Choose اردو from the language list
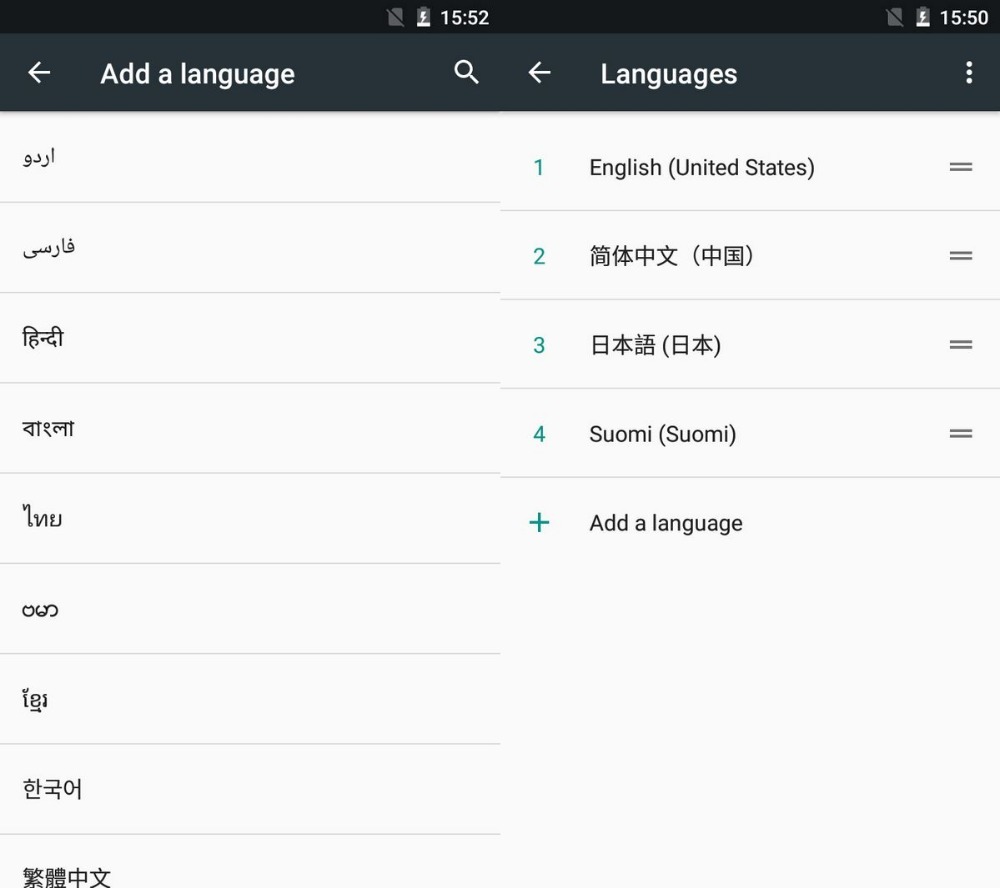 (x=39, y=157)
